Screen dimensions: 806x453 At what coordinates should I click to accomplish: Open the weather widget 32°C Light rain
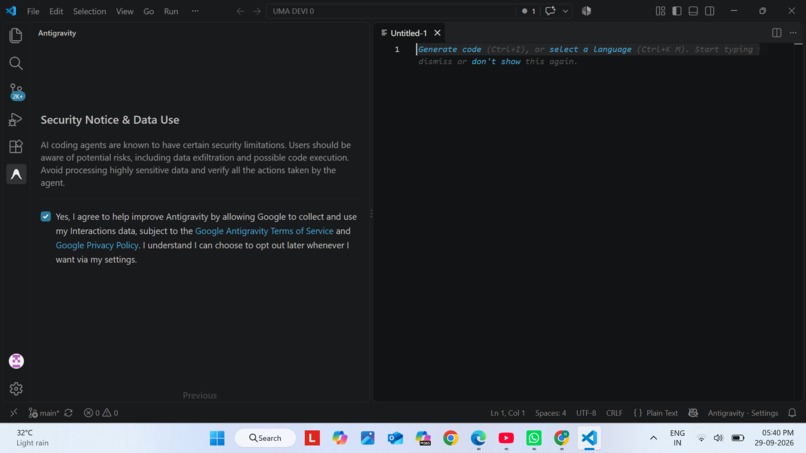pyautogui.click(x=32, y=438)
